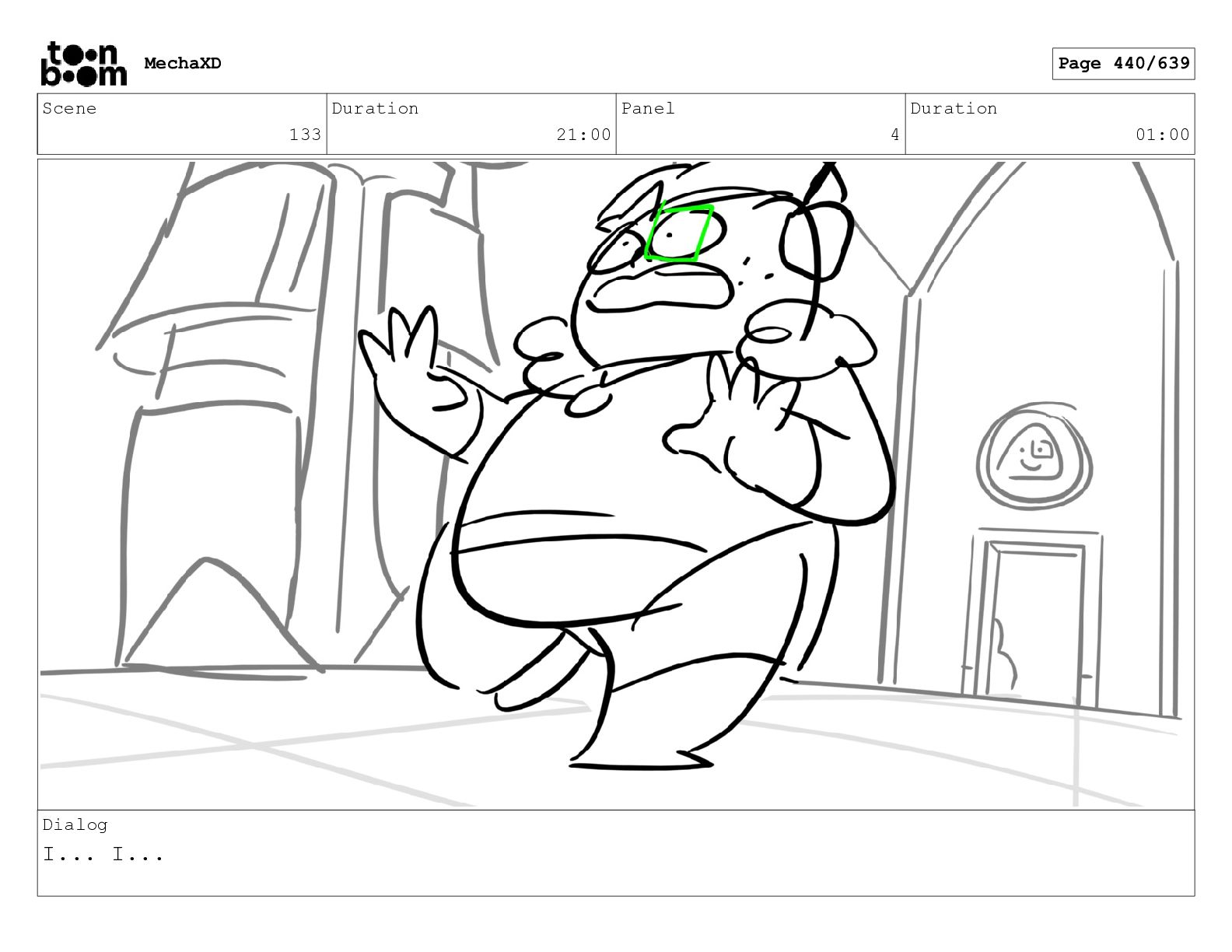The height and width of the screenshot is (952, 1232).
Task: Click the Toon Boom logo
Action: pyautogui.click(x=83, y=63)
